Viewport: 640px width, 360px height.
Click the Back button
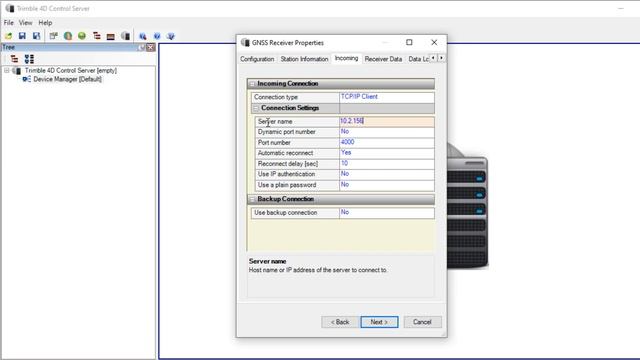point(340,322)
